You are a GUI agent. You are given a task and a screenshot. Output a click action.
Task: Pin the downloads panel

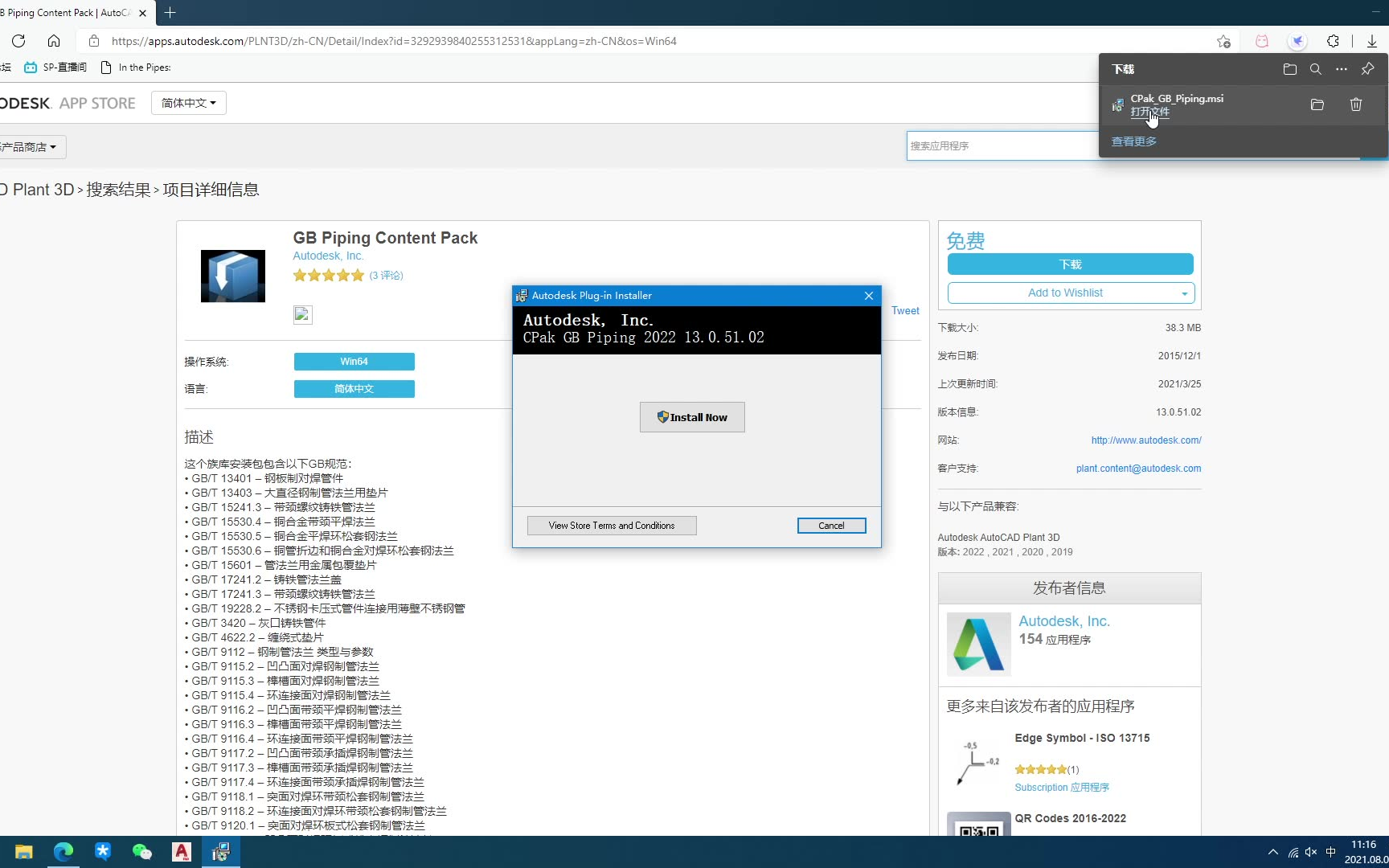pyautogui.click(x=1367, y=69)
